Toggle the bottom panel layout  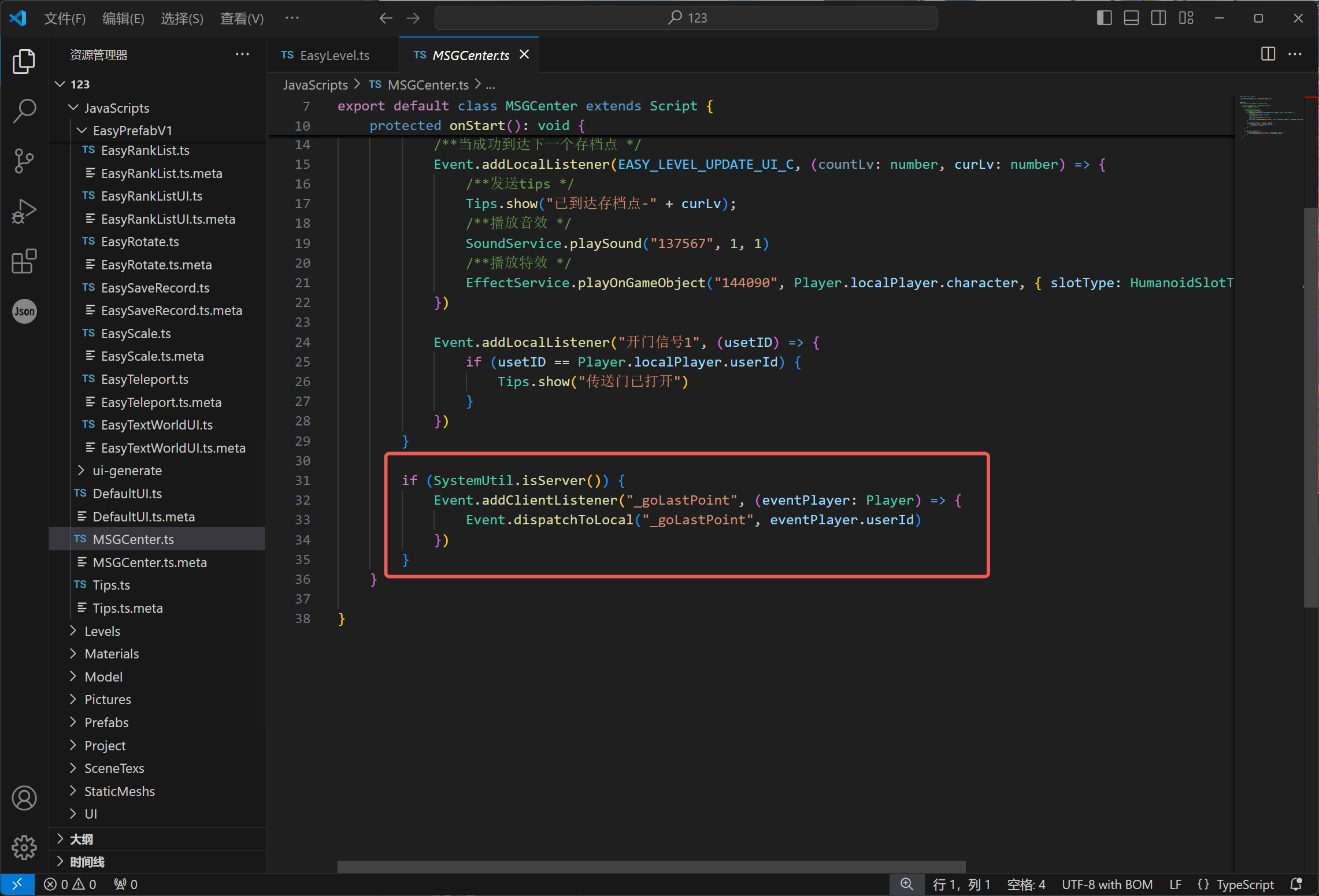point(1131,18)
